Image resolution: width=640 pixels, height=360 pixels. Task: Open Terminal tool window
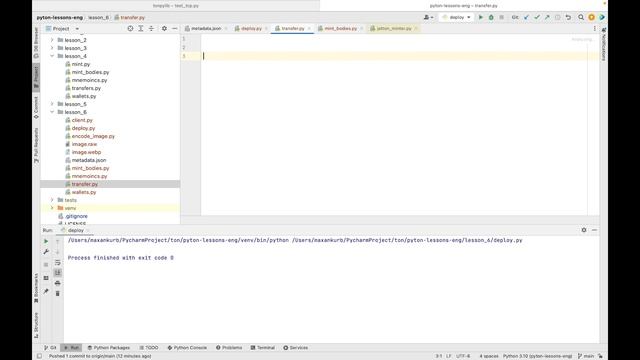click(262, 348)
